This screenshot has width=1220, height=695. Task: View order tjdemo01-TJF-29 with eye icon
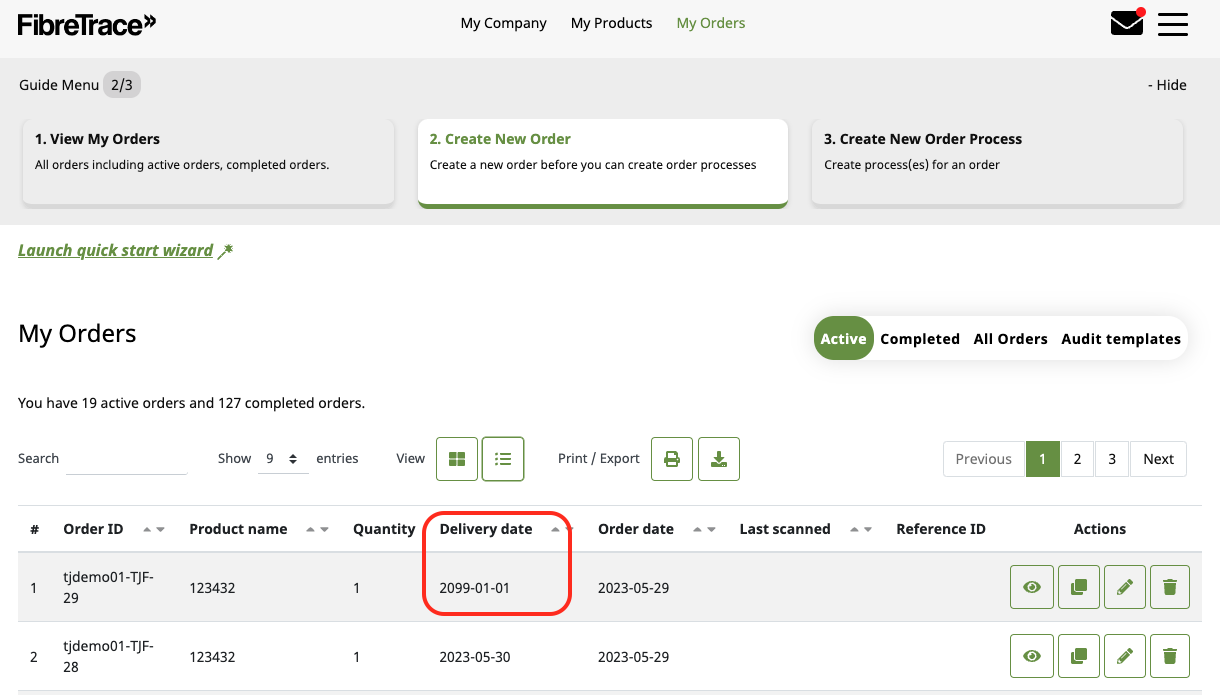1032,587
